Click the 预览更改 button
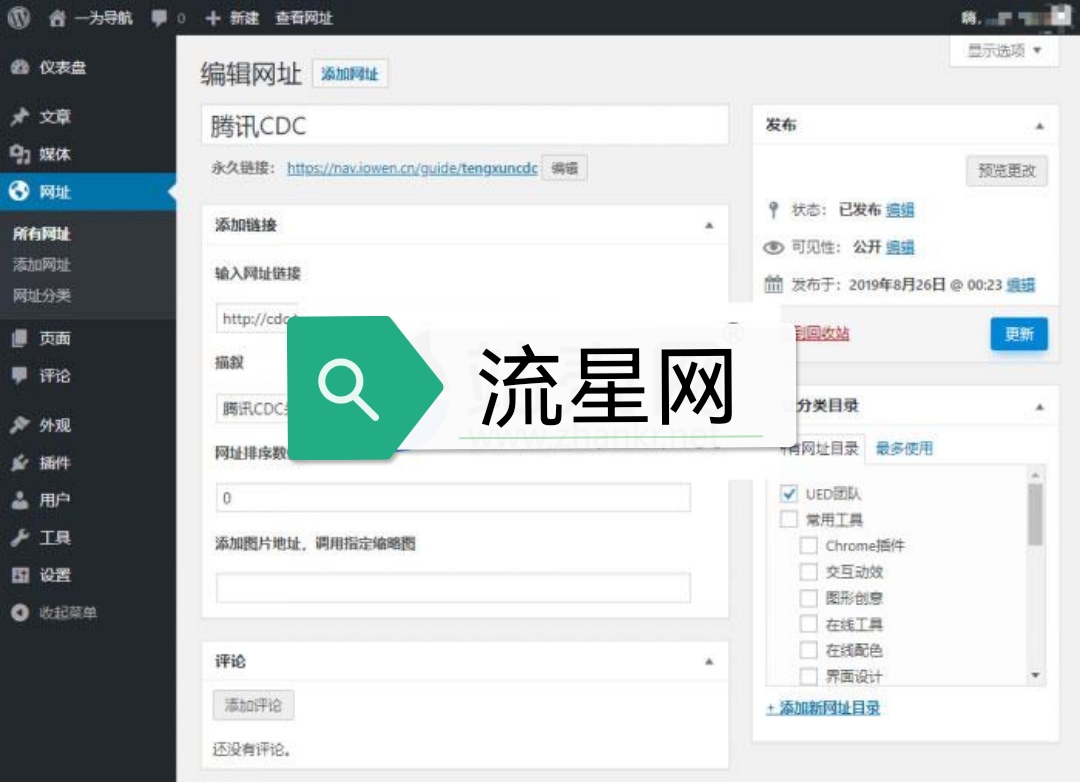This screenshot has width=1080, height=782. point(1007,171)
